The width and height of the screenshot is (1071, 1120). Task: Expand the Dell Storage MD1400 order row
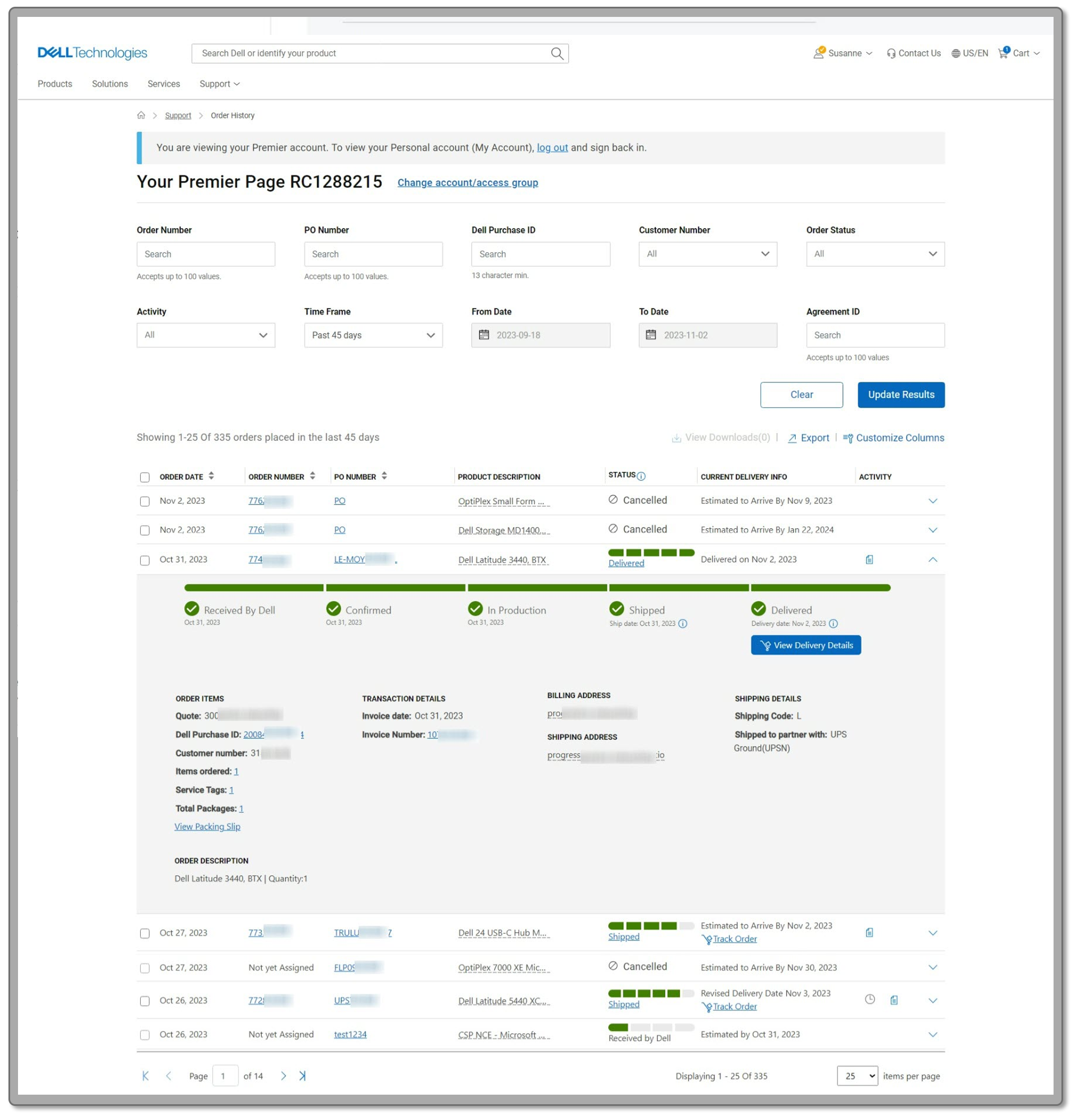click(932, 530)
